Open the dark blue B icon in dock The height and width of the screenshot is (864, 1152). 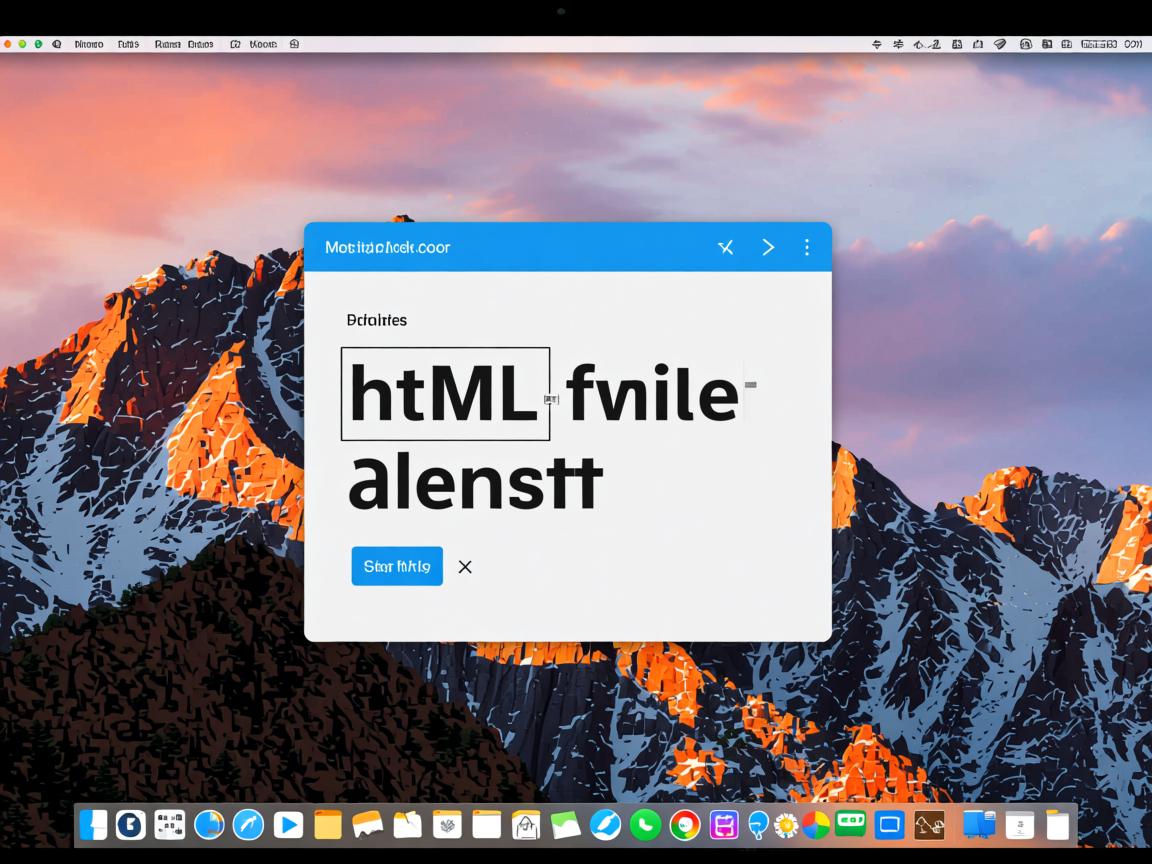tap(131, 824)
